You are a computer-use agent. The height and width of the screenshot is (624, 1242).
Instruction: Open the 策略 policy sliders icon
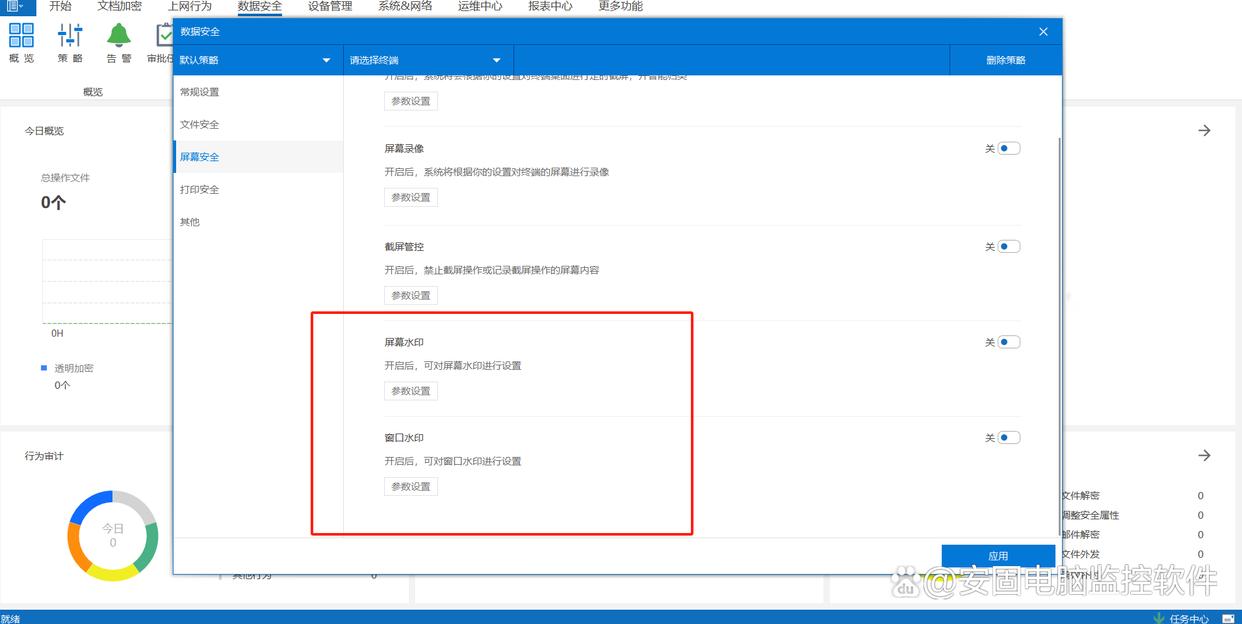tap(70, 36)
